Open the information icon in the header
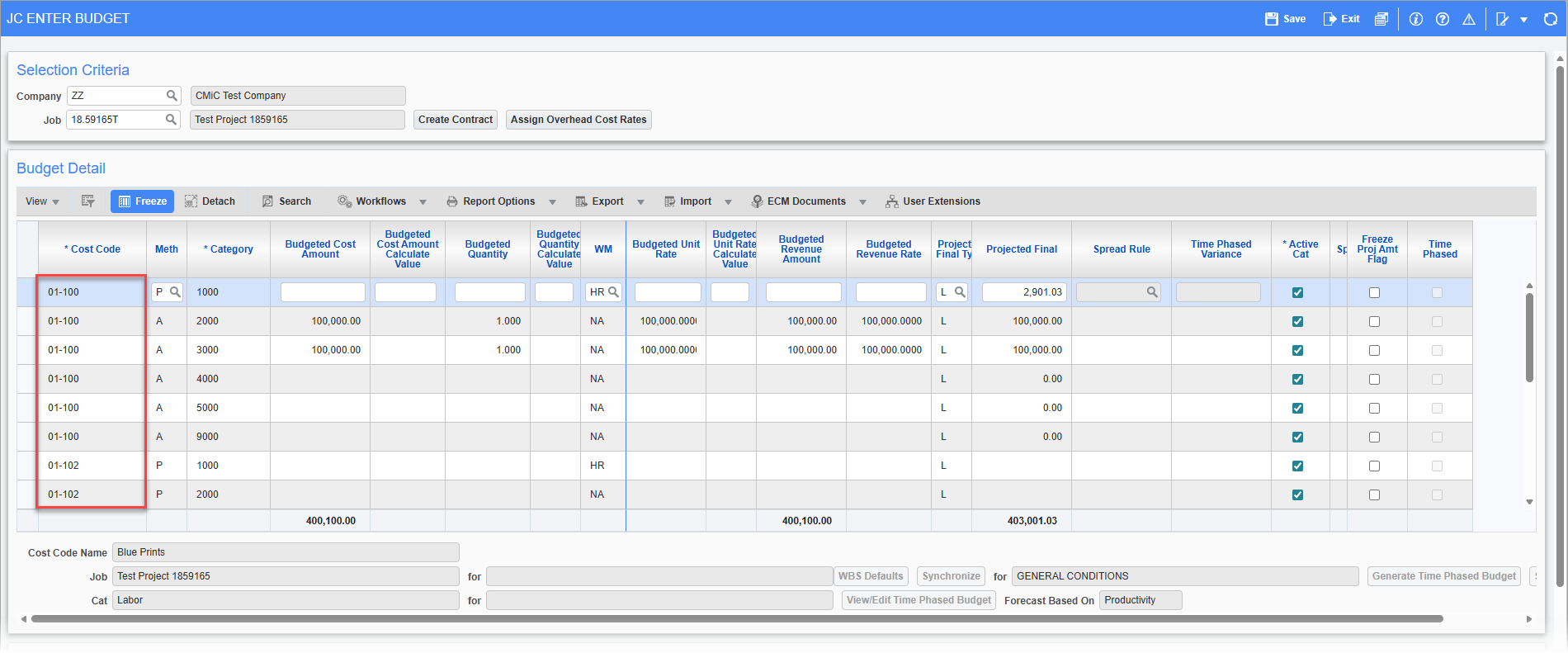 coord(1416,19)
